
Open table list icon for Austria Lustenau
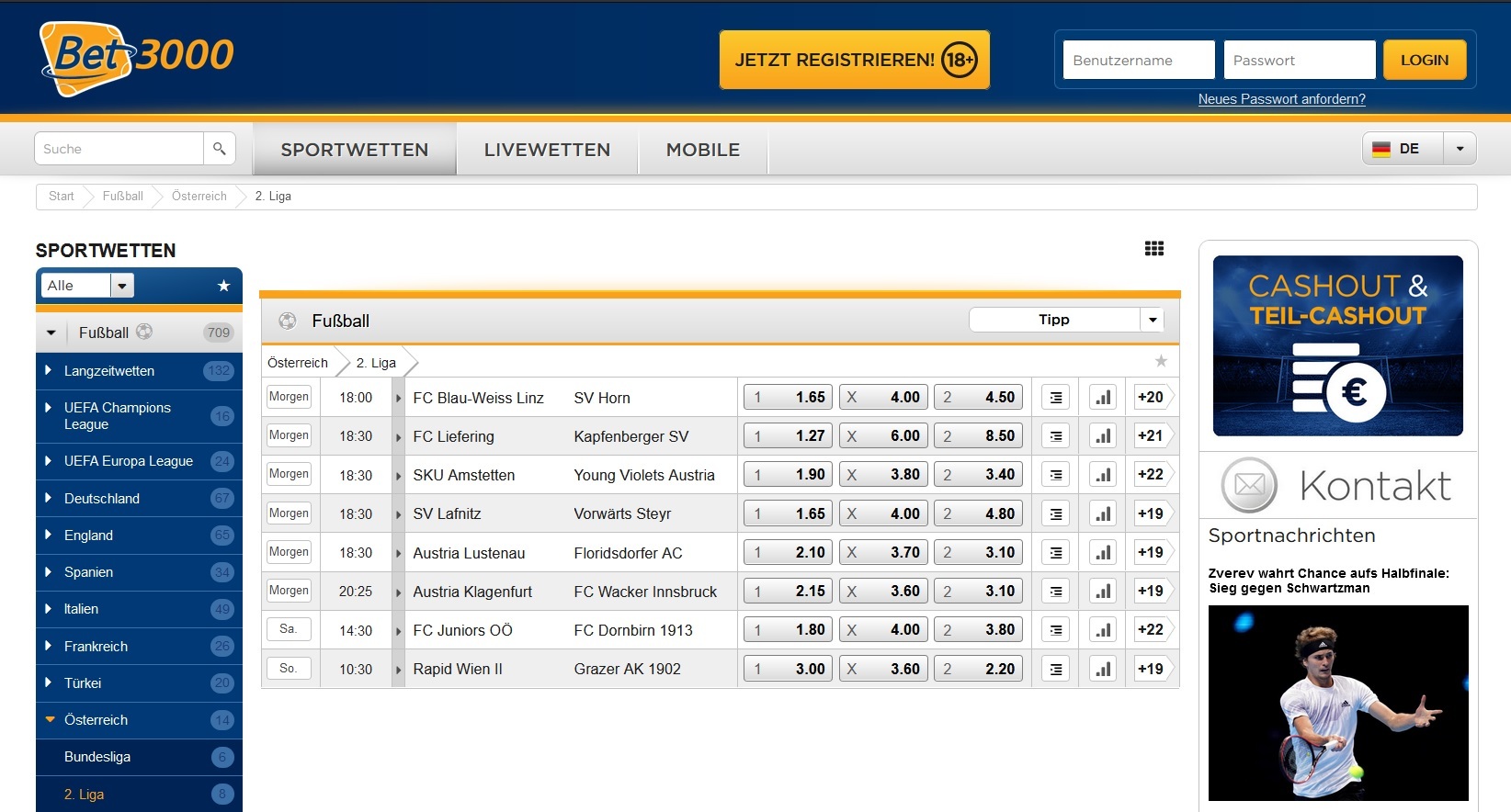point(1055,553)
